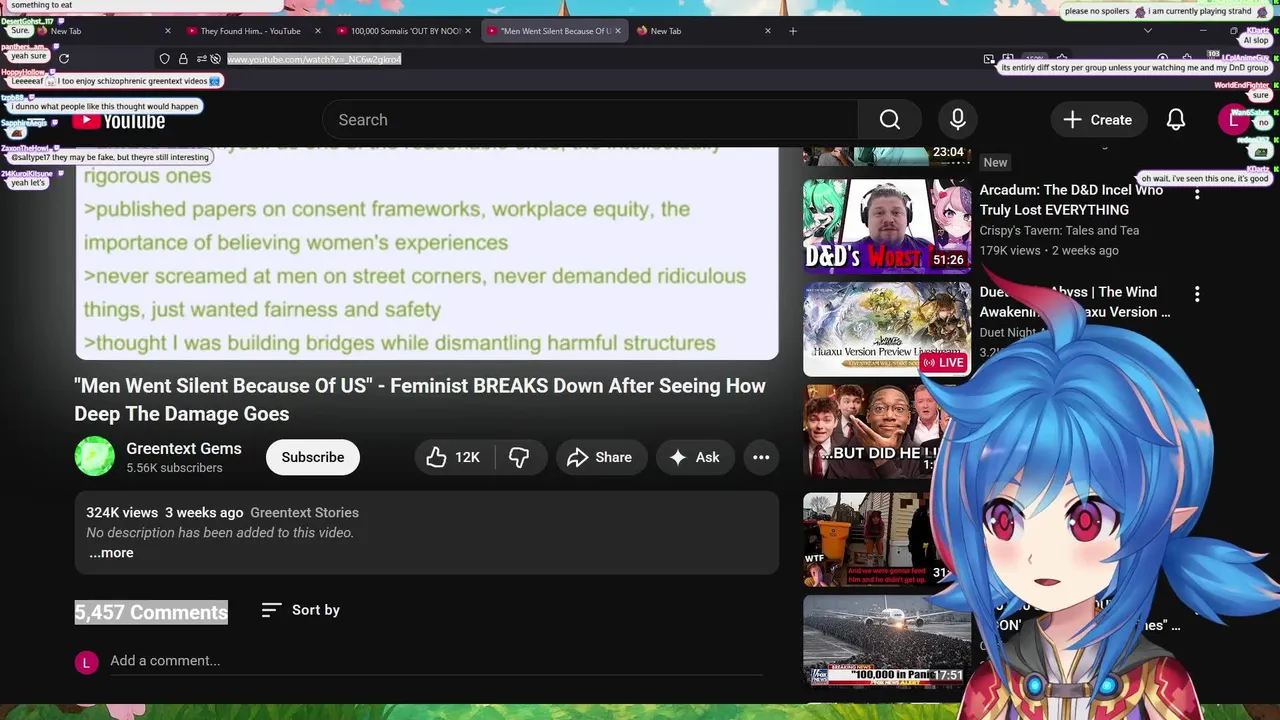Open Arcadum D&D Incel video title
The height and width of the screenshot is (720, 1280).
(1071, 200)
